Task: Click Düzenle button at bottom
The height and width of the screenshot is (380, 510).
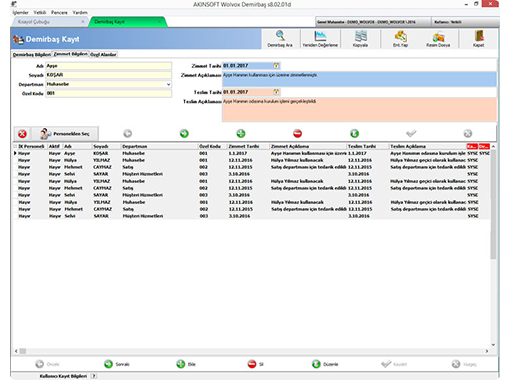Action: [325, 364]
